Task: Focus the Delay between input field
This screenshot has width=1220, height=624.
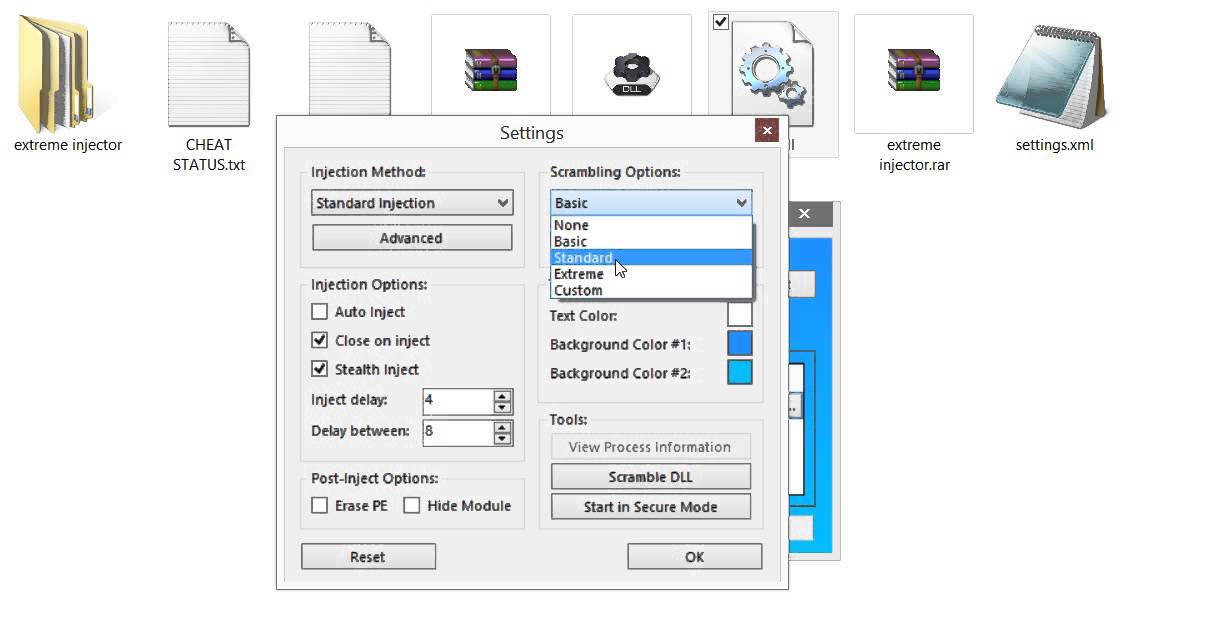Action: 458,432
